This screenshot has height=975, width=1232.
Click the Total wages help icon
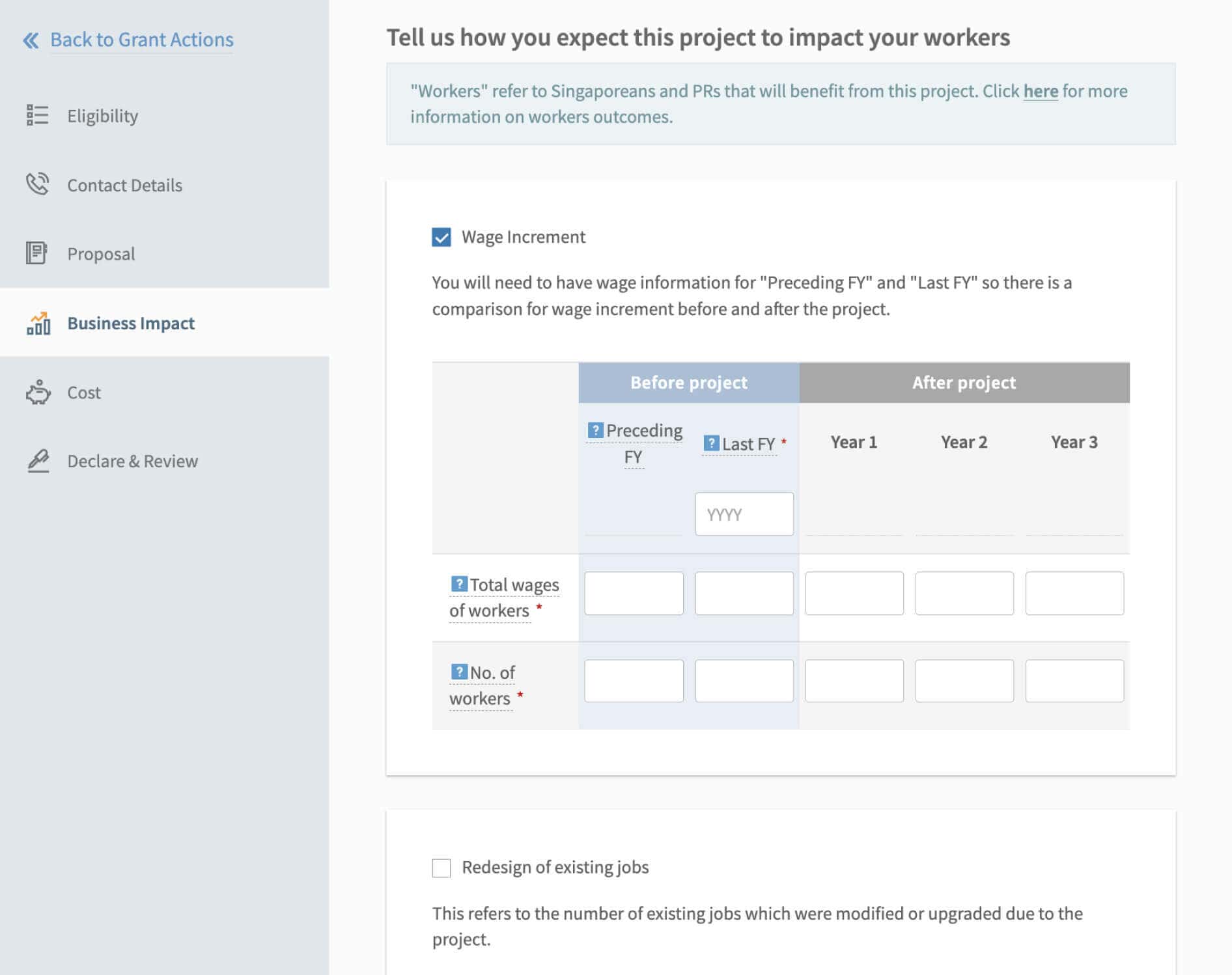click(459, 584)
